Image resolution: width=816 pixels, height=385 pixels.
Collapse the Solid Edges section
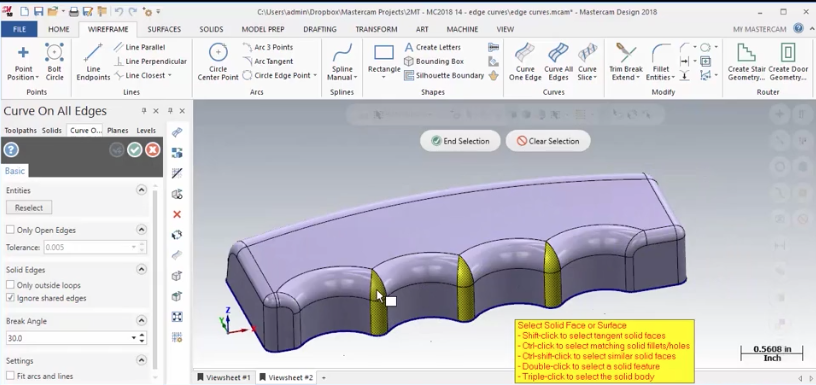[141, 270]
